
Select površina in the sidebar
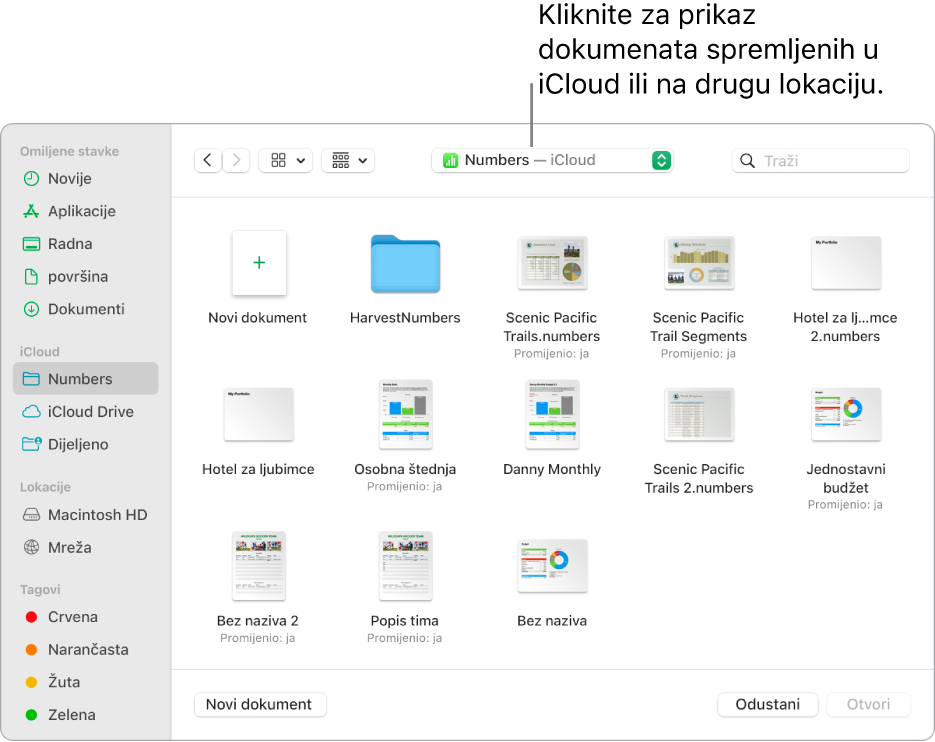point(85,277)
